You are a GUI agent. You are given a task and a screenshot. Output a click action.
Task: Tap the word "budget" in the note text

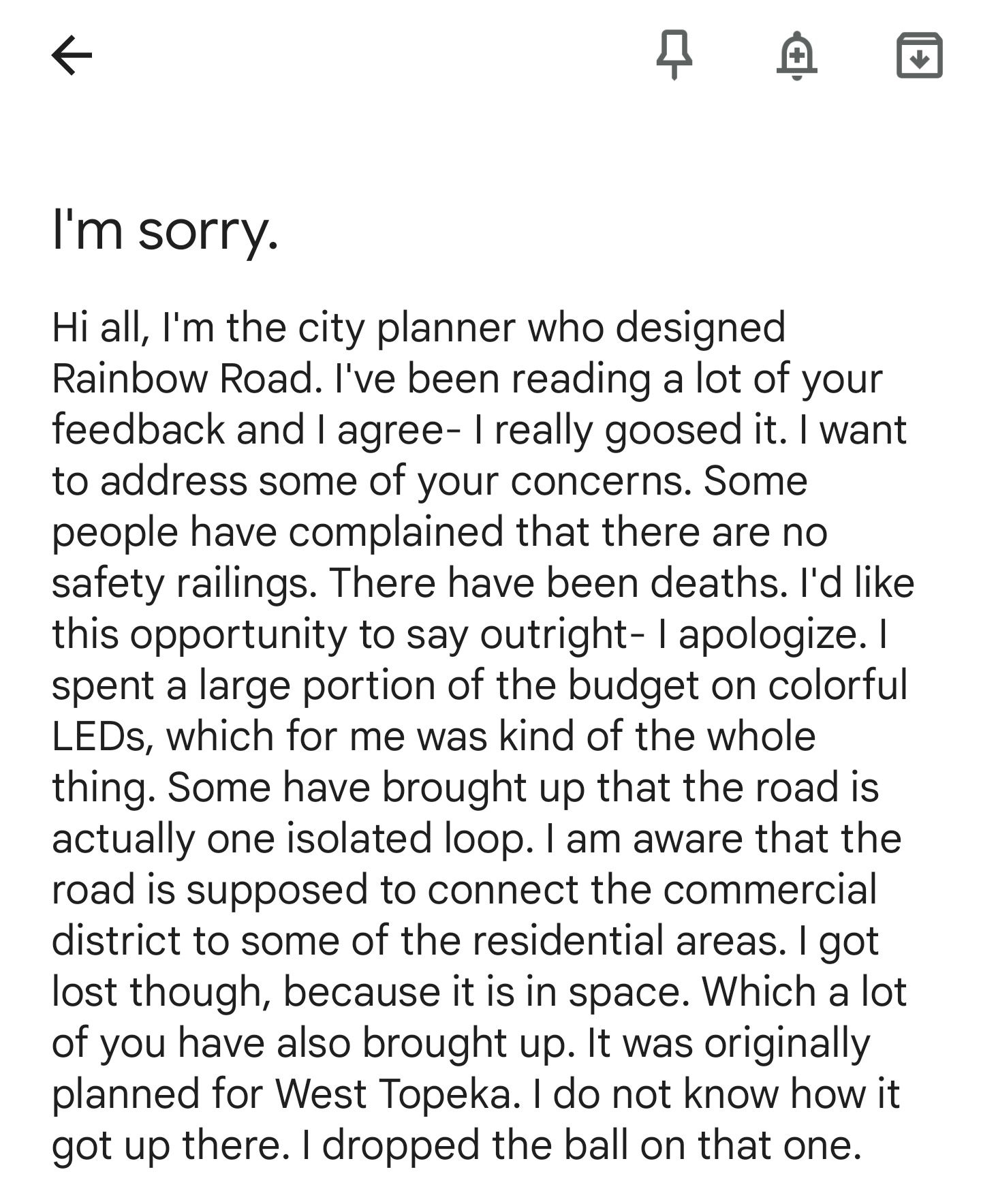633,687
